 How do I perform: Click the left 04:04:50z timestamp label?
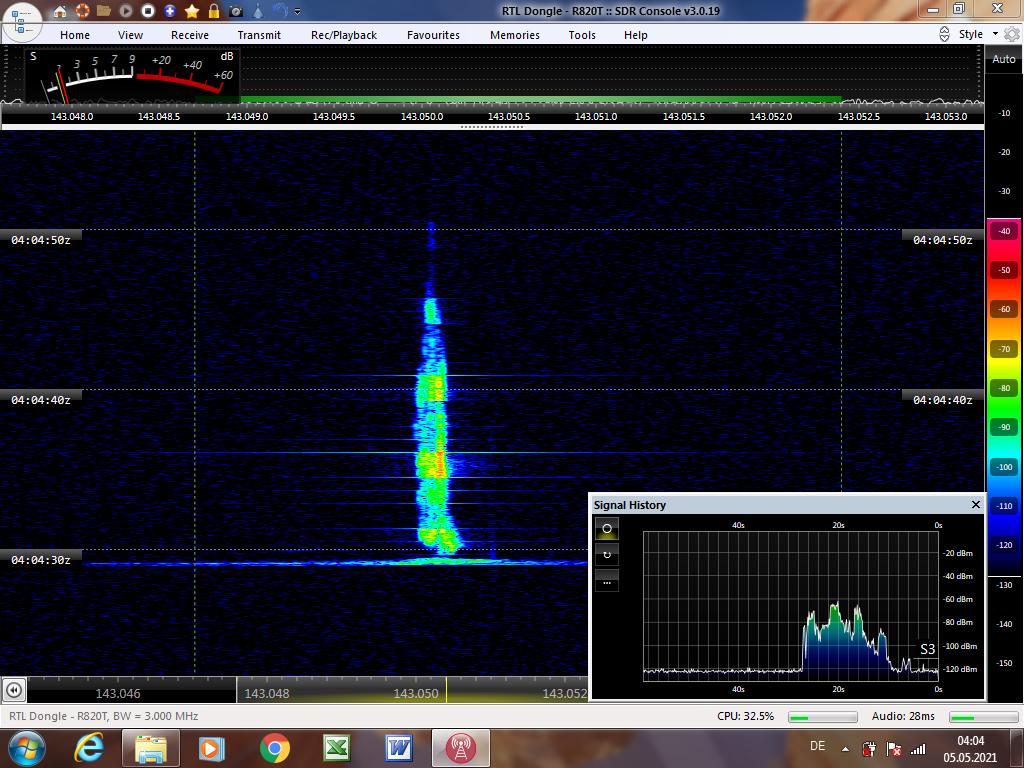point(40,240)
